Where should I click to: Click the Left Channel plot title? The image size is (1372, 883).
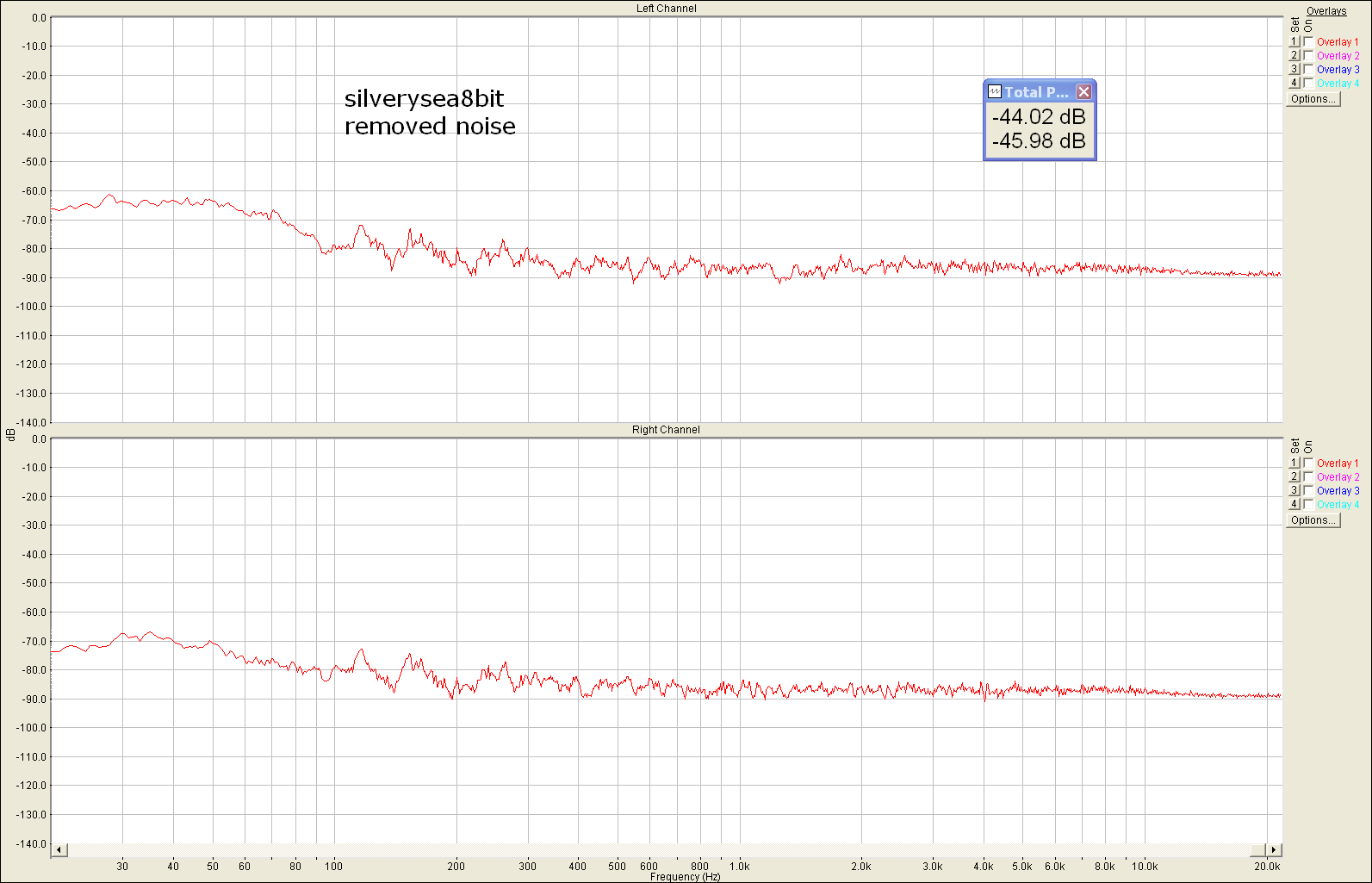667,9
